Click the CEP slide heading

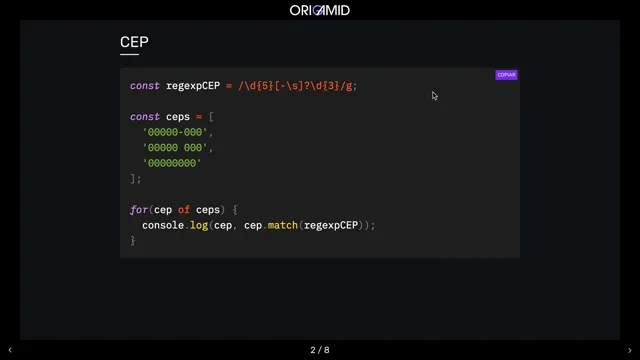(x=134, y=42)
